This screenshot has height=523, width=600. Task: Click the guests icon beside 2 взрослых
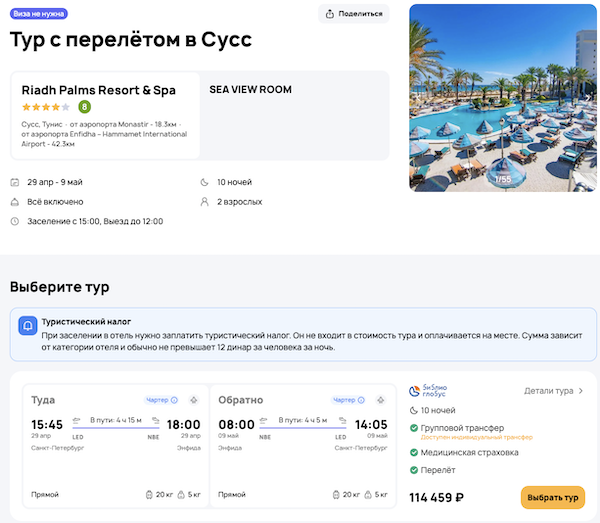pos(205,201)
